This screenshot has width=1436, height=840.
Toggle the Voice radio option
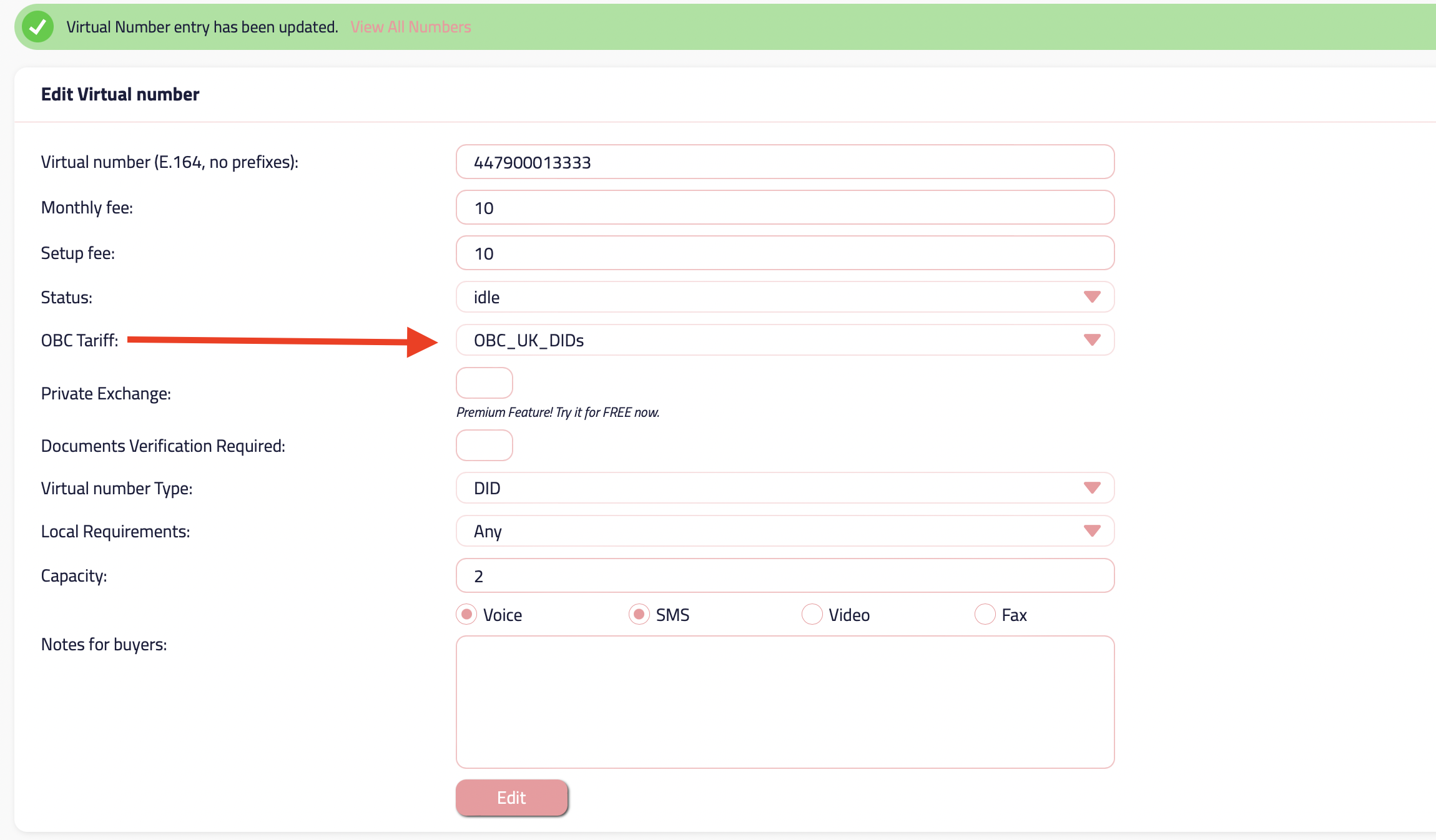(466, 615)
